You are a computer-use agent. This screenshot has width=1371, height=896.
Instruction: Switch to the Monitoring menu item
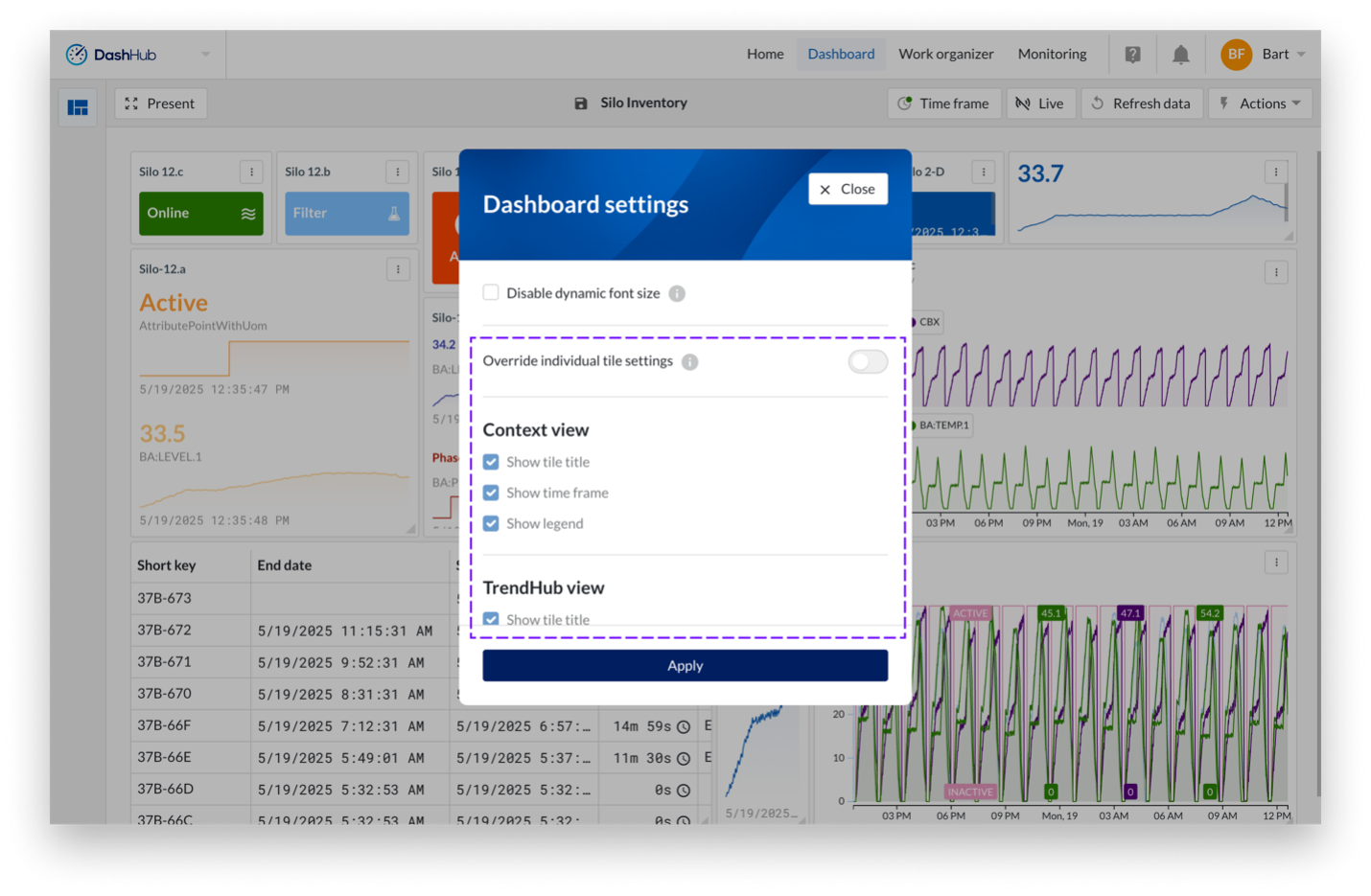pyautogui.click(x=1052, y=54)
